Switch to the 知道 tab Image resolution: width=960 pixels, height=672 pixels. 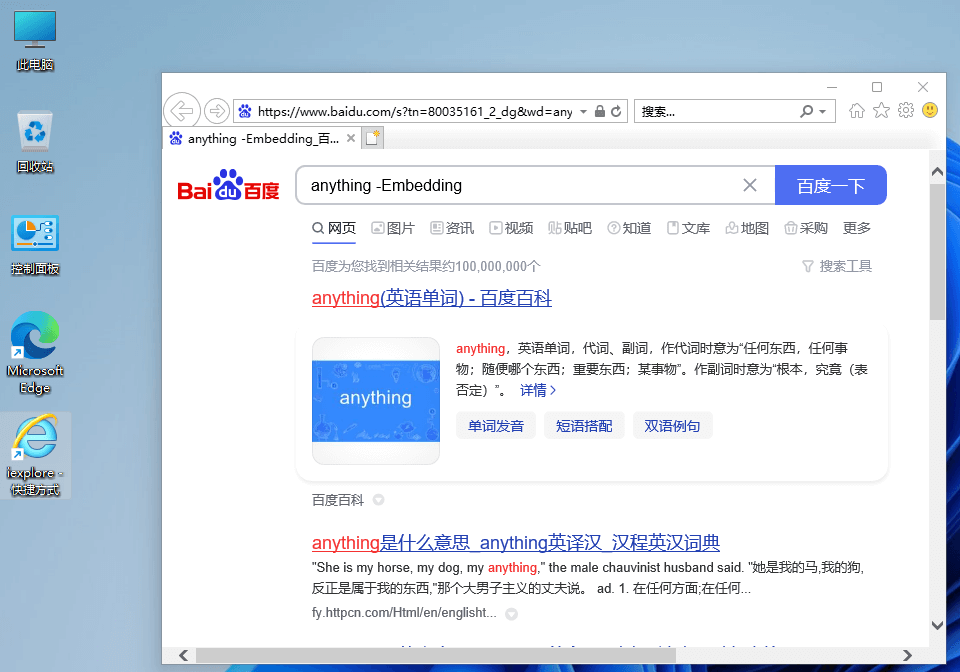629,228
